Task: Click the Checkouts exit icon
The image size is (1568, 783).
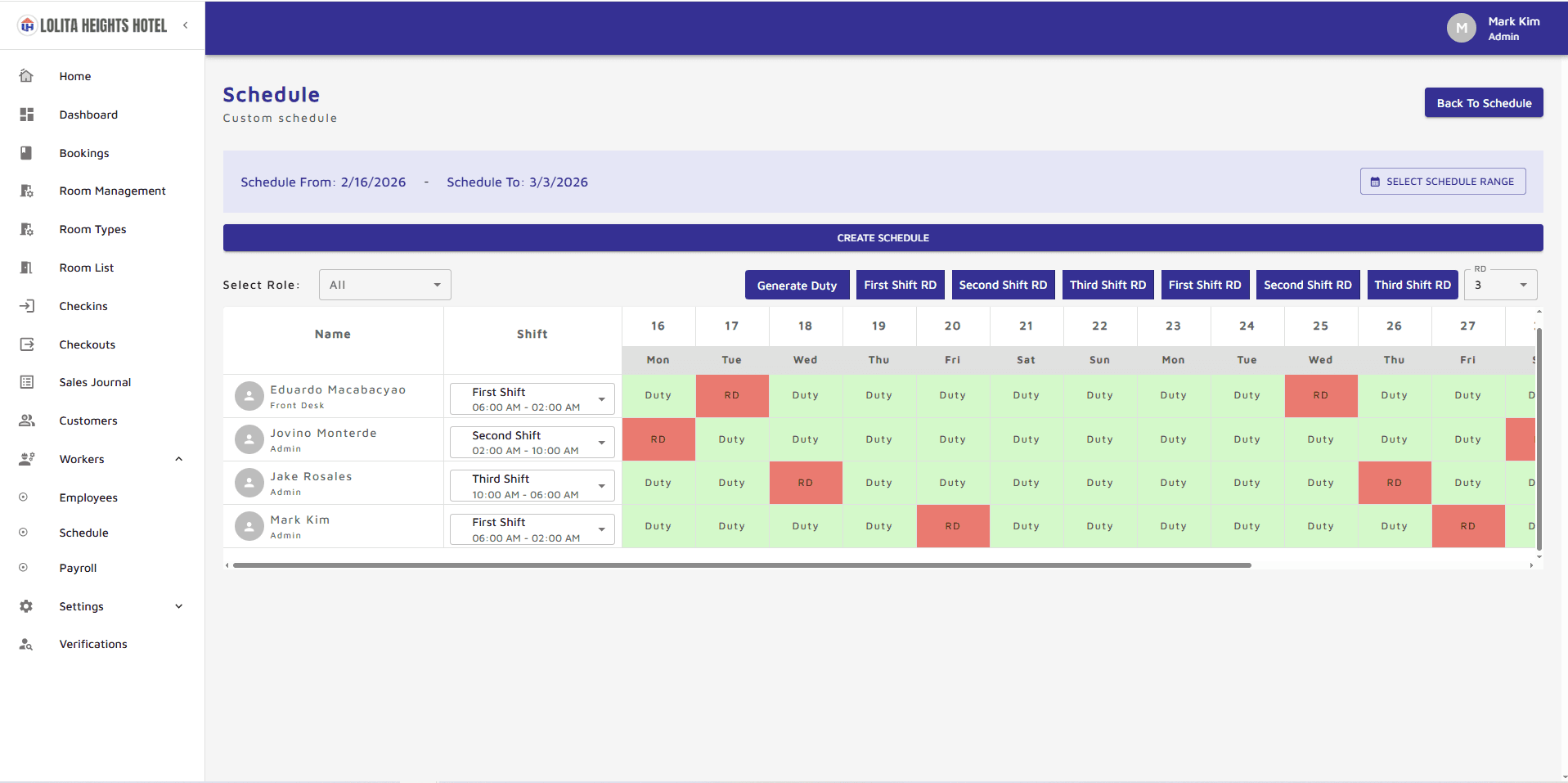Action: pos(26,344)
